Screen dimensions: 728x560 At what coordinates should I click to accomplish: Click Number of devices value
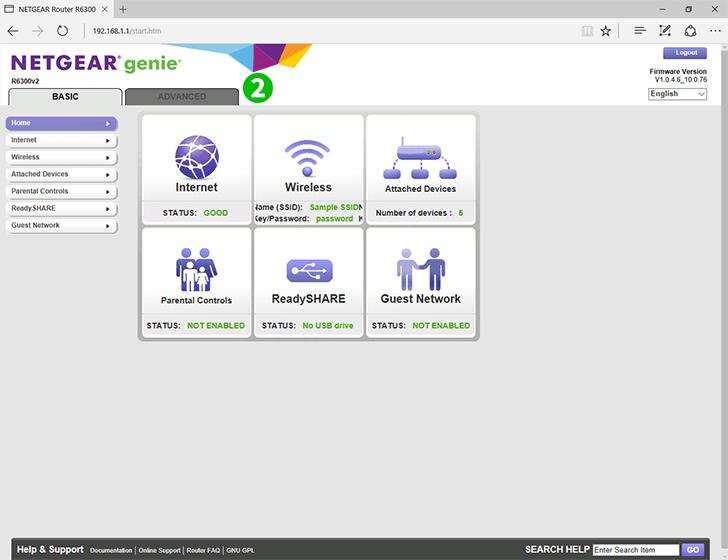(461, 213)
